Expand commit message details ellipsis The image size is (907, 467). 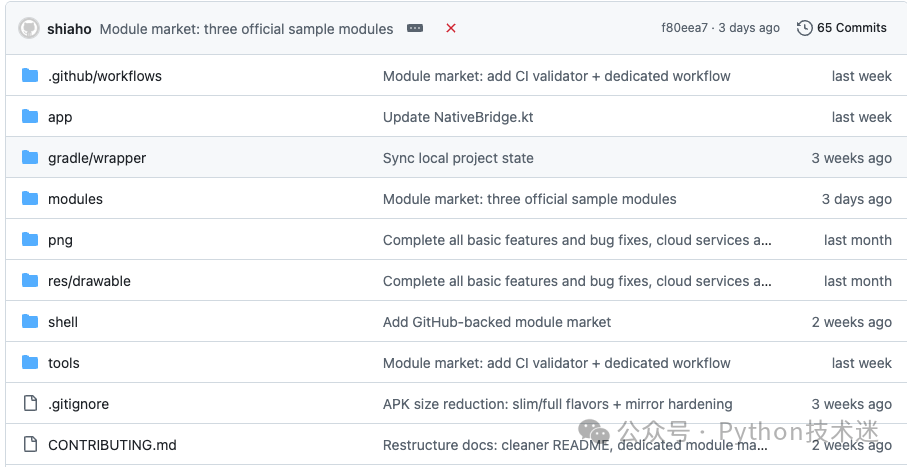click(x=415, y=28)
